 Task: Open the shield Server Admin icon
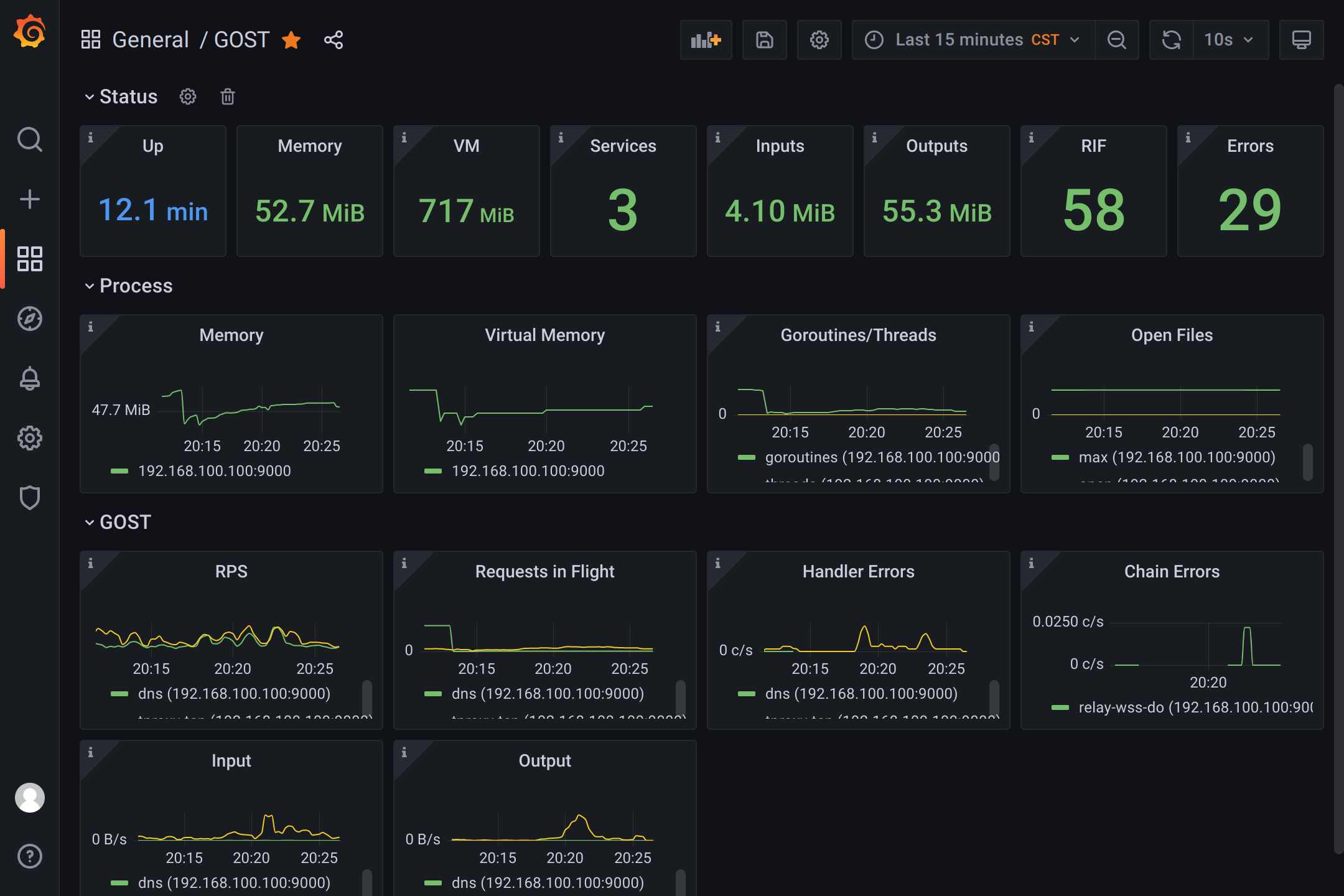(29, 497)
